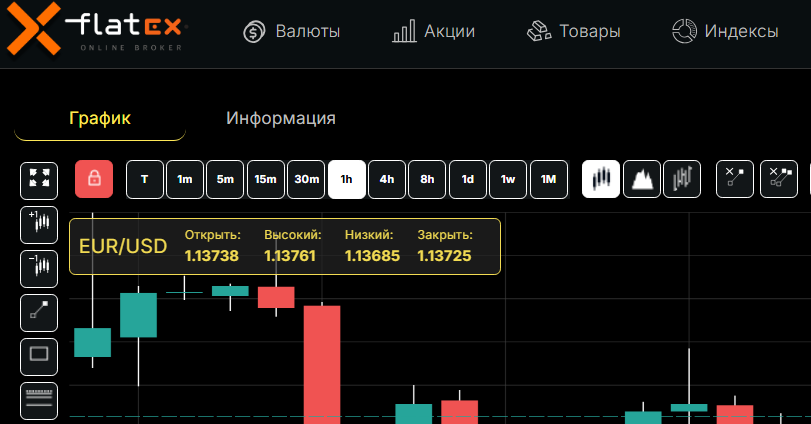Image resolution: width=811 pixels, height=424 pixels.
Task: Click the Закрыть value 1.13725
Action: pos(444,255)
